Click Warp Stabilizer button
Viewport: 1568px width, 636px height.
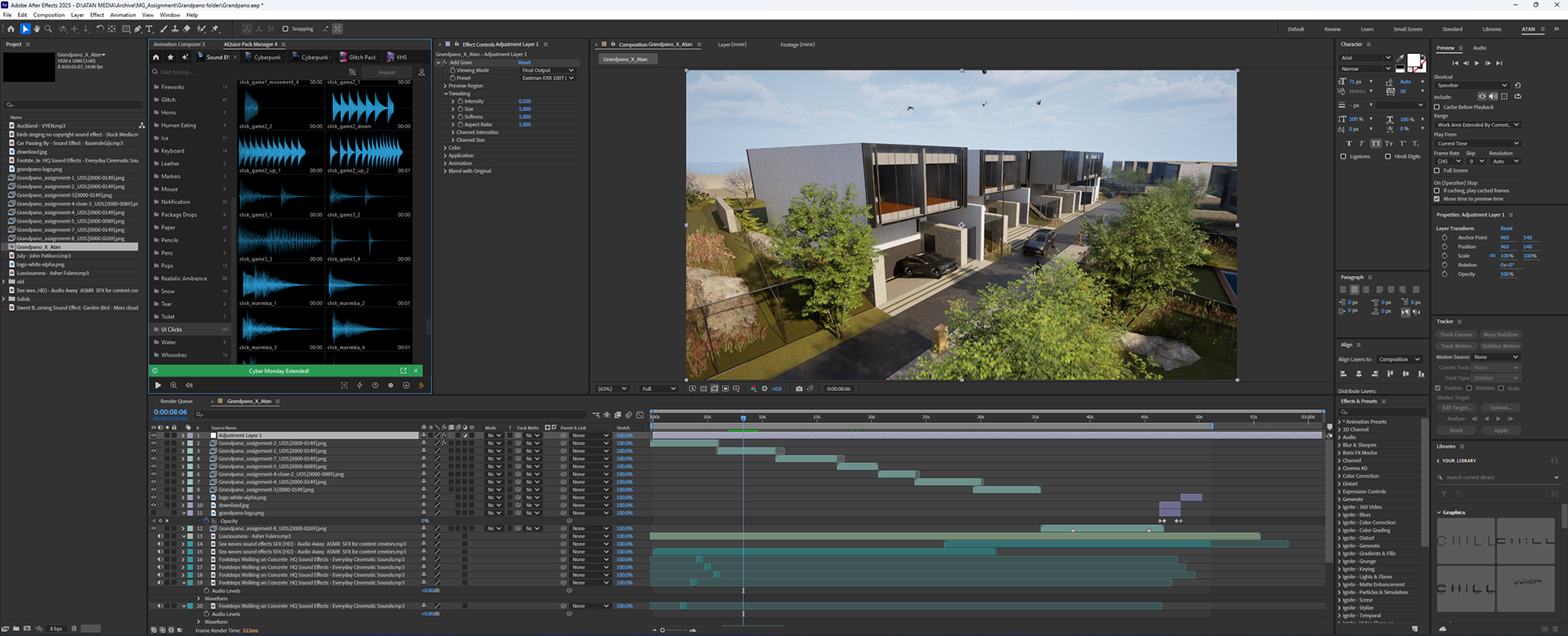click(x=1501, y=335)
